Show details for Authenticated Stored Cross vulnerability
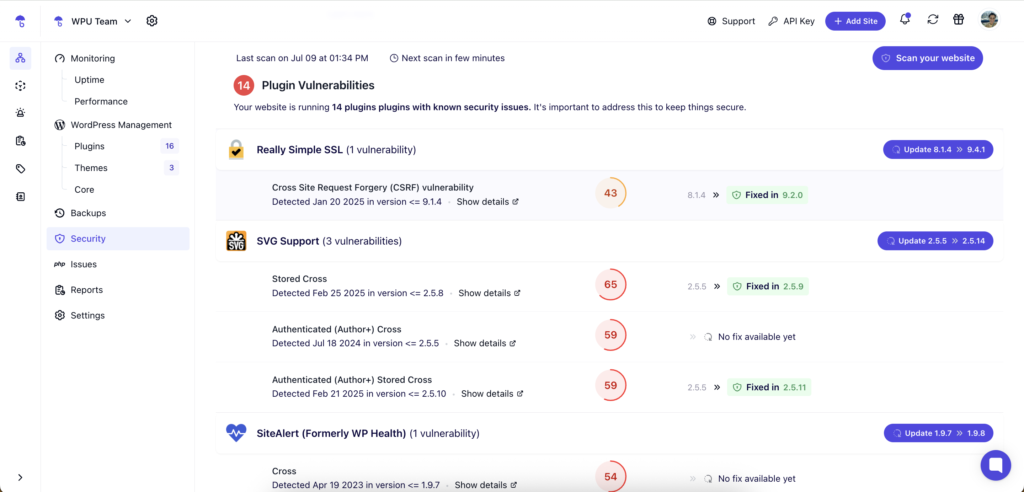Screen dimensions: 1024x492 point(492,394)
